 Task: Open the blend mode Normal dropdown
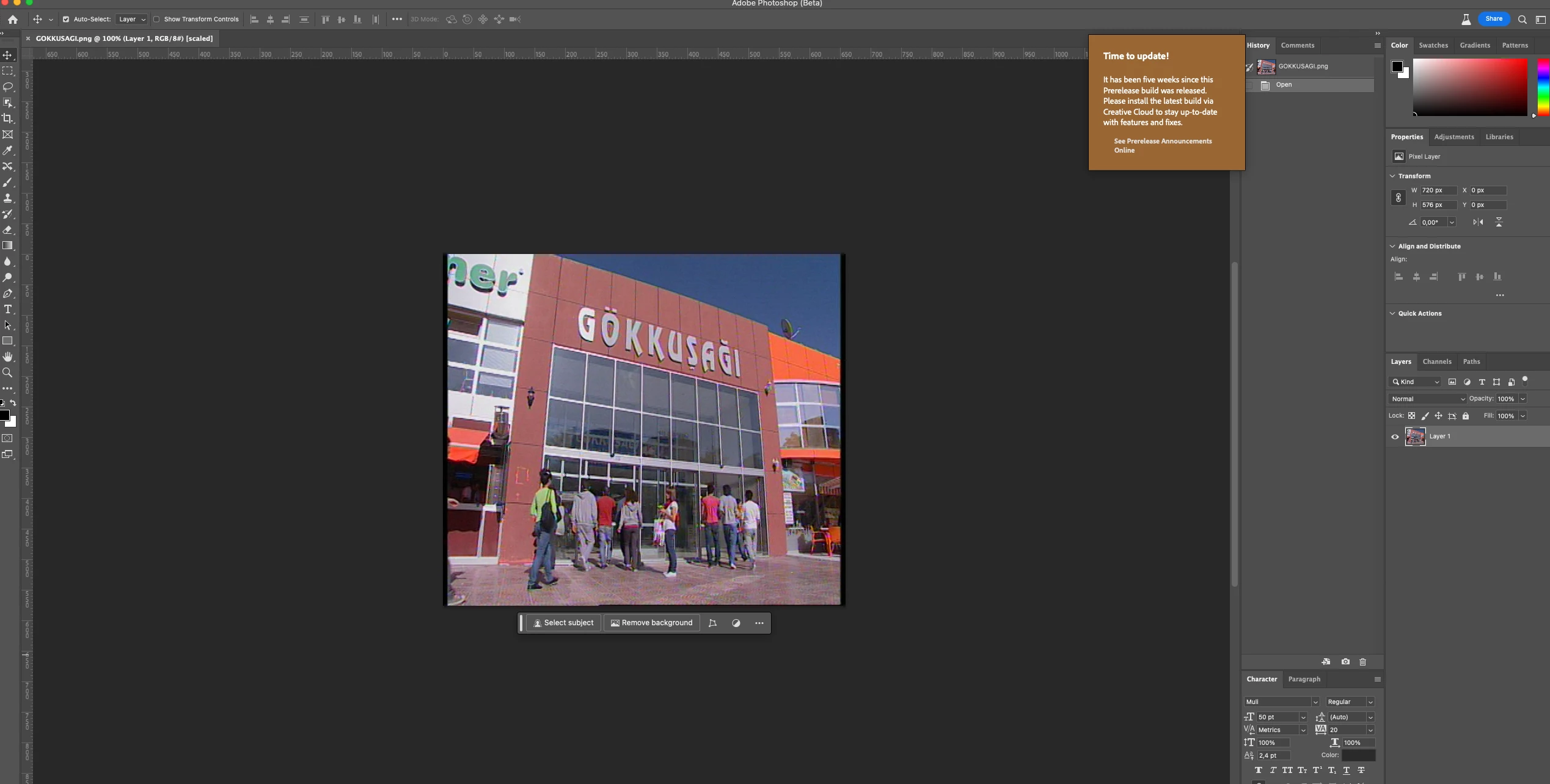click(1428, 399)
